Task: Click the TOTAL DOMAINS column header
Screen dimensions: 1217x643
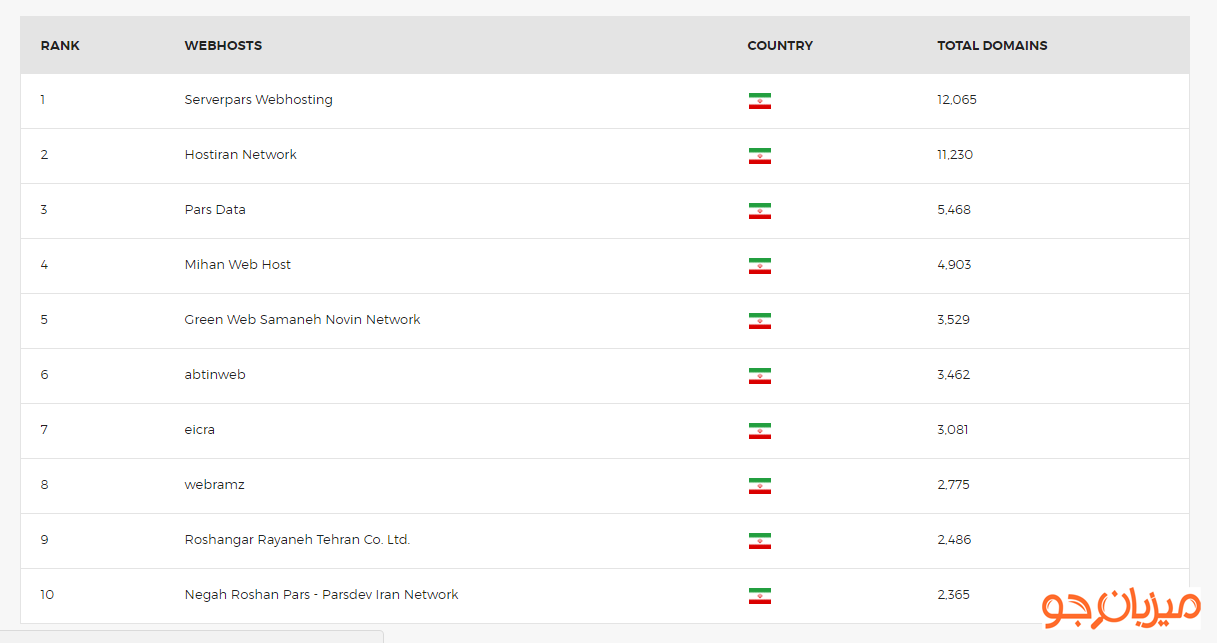Action: point(992,46)
